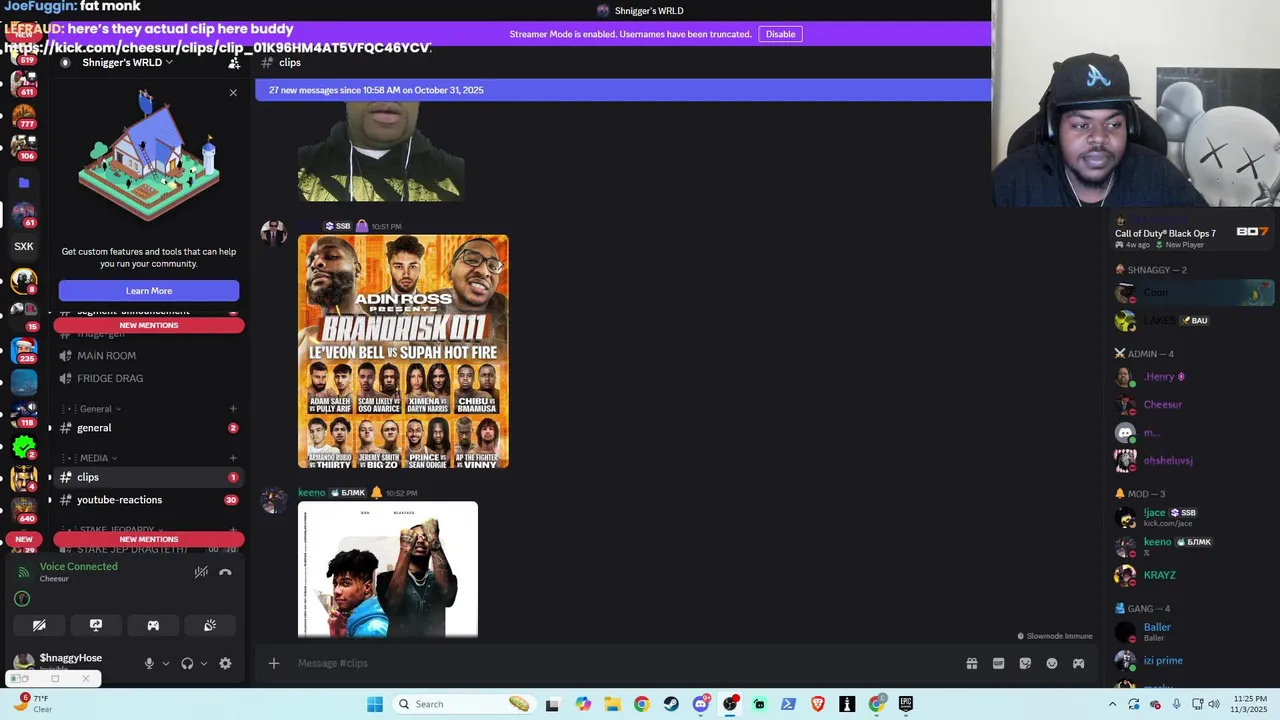Viewport: 1280px width, 720px height.
Task: Launch Epic Games from the taskbar
Action: (x=906, y=704)
